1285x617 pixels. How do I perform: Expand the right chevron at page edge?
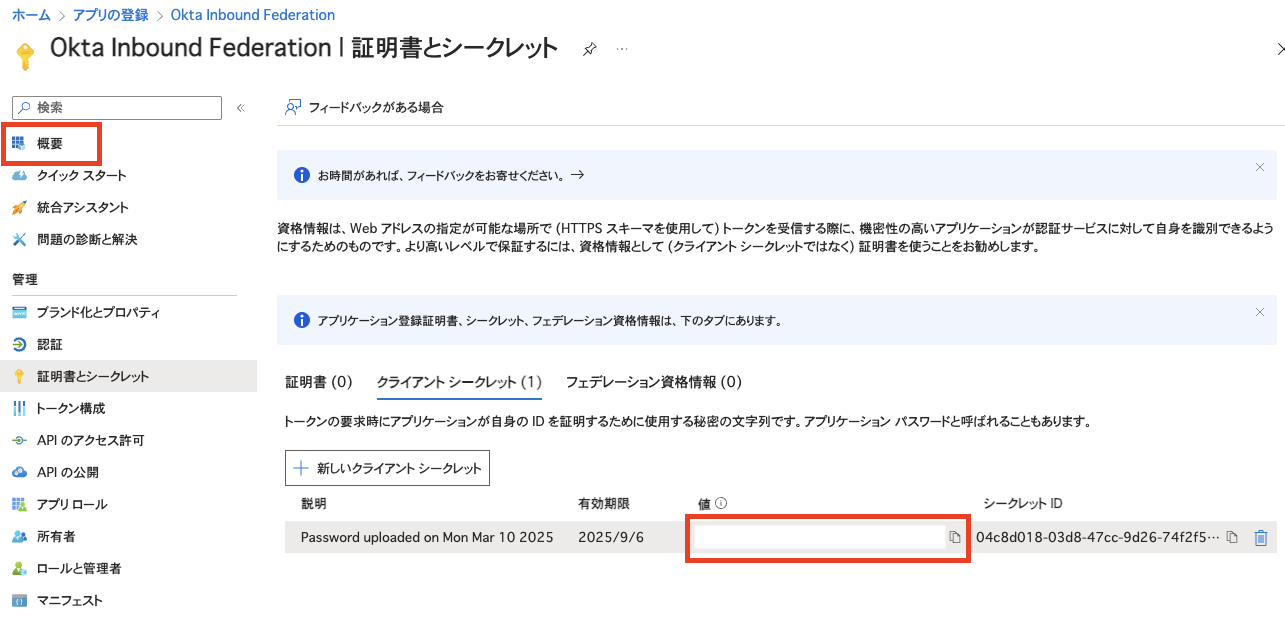coord(1280,48)
